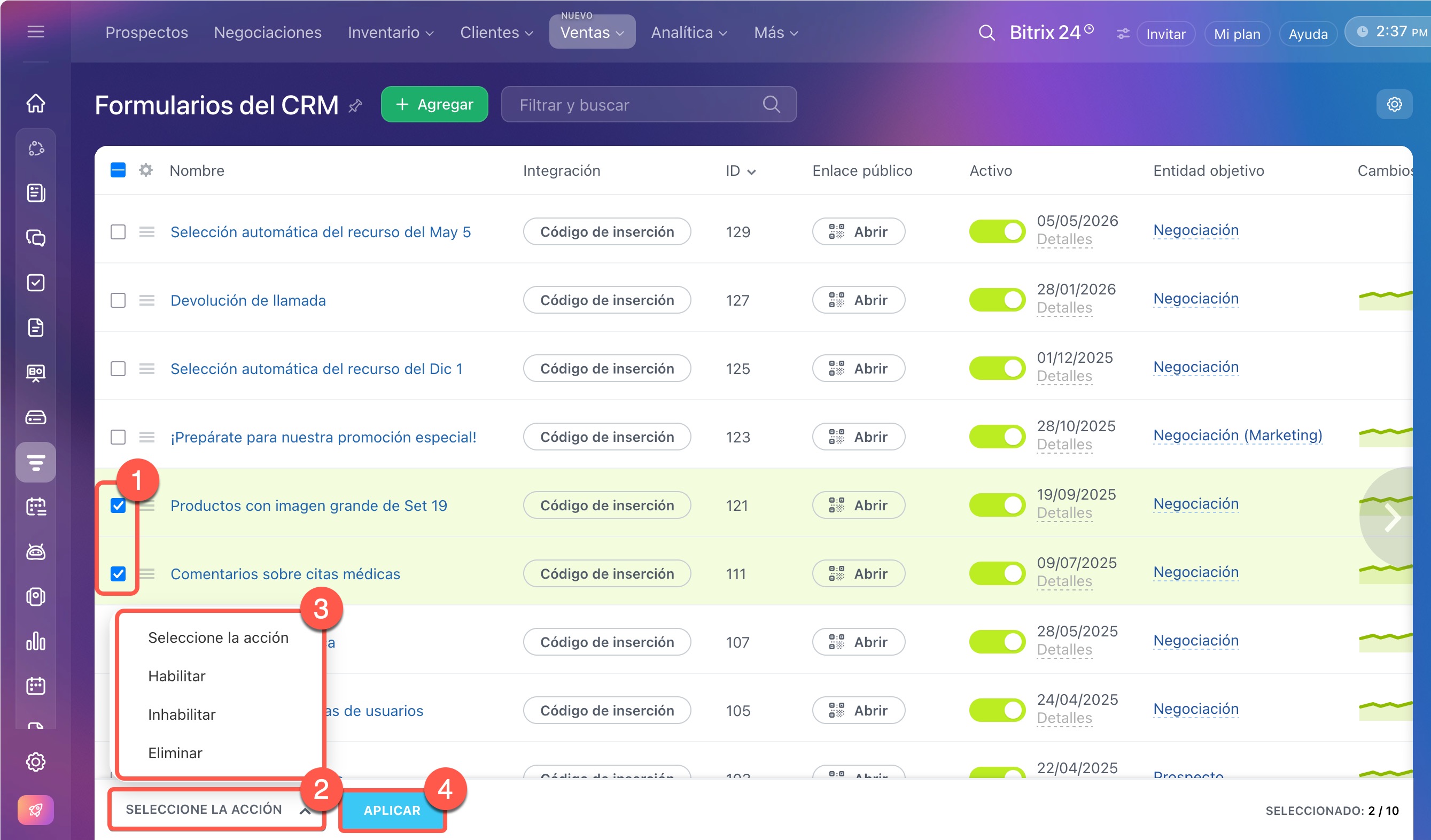Disable the active switch for form 129
The height and width of the screenshot is (840, 1431).
tap(997, 232)
